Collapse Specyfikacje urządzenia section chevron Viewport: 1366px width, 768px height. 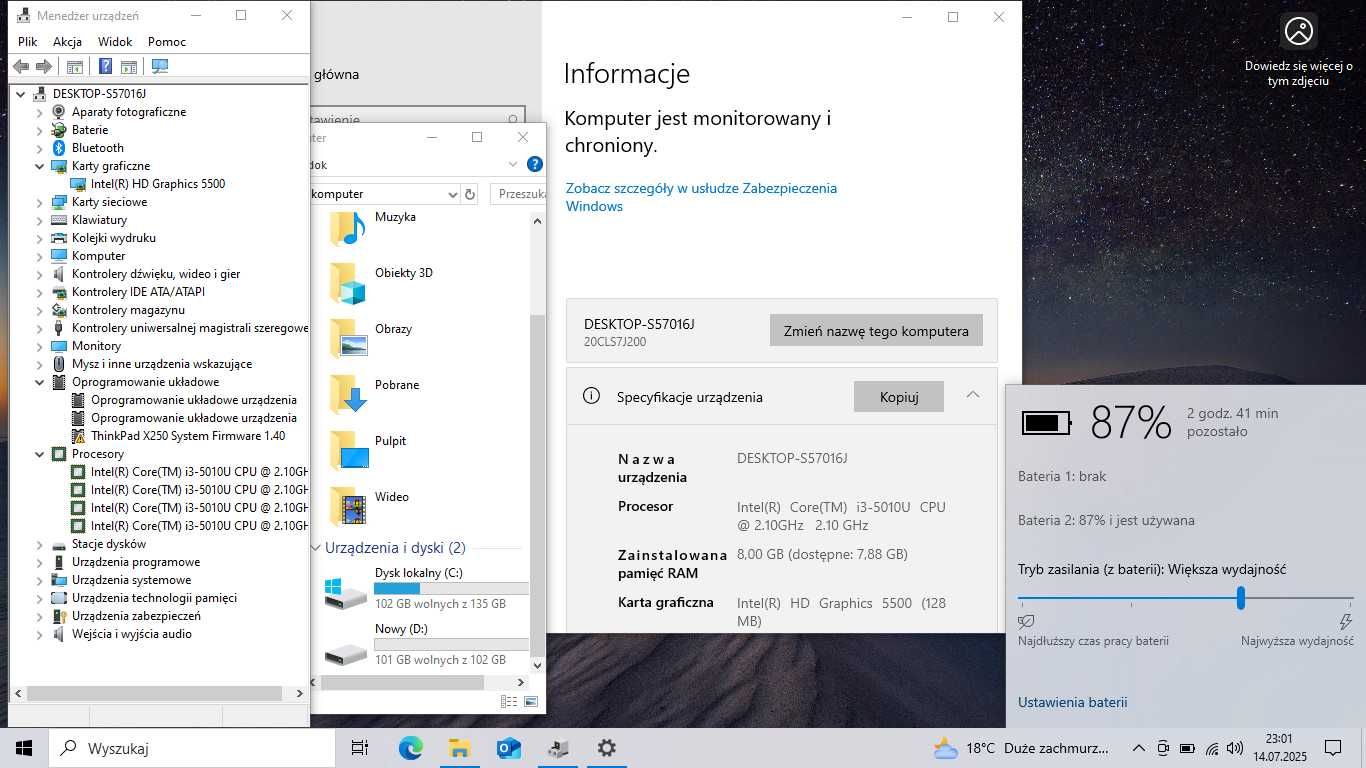973,395
